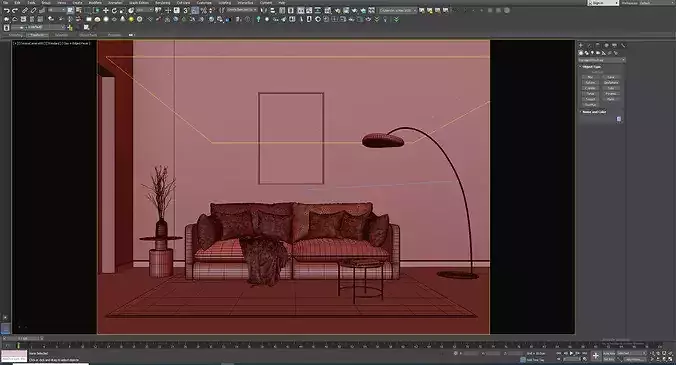Click the Undo arrow icon

[x=6, y=10]
